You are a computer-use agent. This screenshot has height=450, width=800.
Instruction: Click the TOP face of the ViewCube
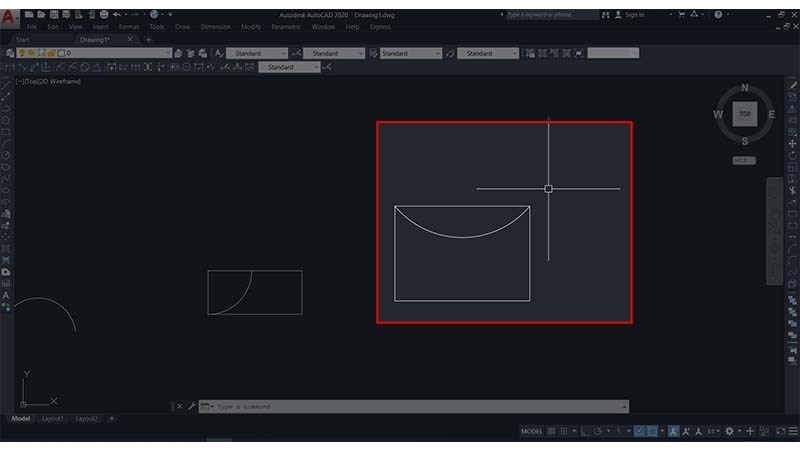(745, 114)
